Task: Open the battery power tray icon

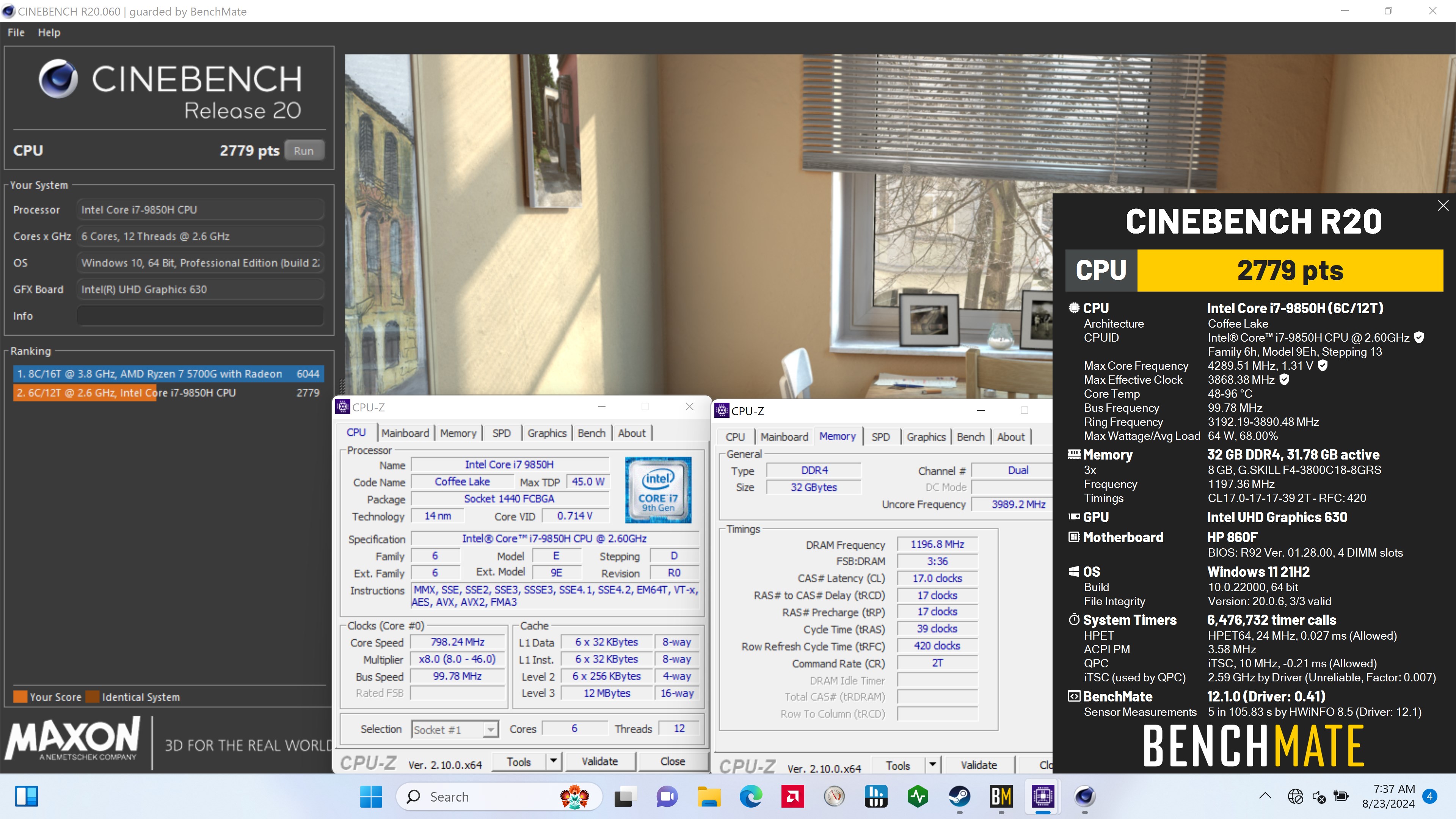Action: (x=1341, y=796)
